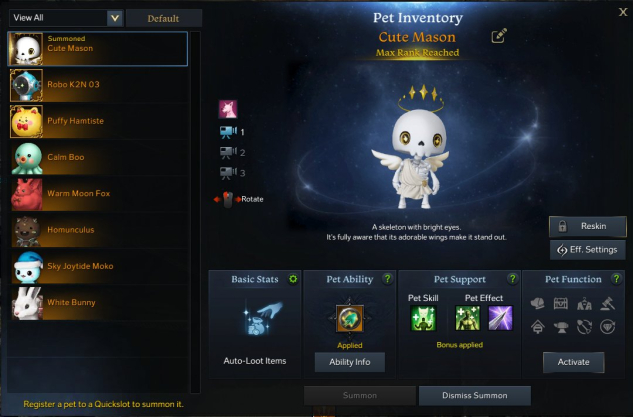Image resolution: width=633 pixels, height=417 pixels.
Task: Select camera view 1 icon
Action: tap(228, 132)
